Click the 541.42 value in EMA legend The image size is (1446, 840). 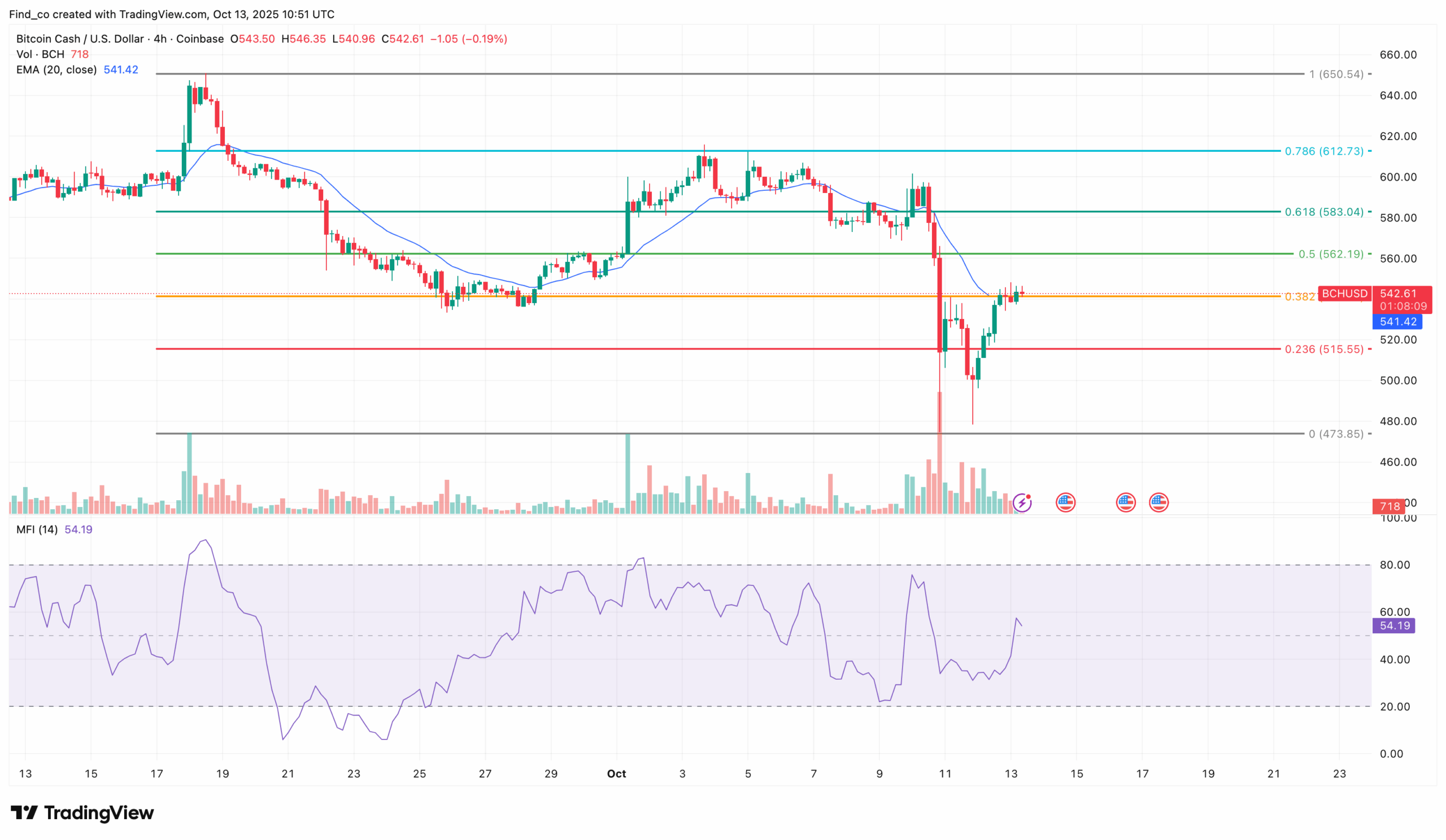pos(121,70)
